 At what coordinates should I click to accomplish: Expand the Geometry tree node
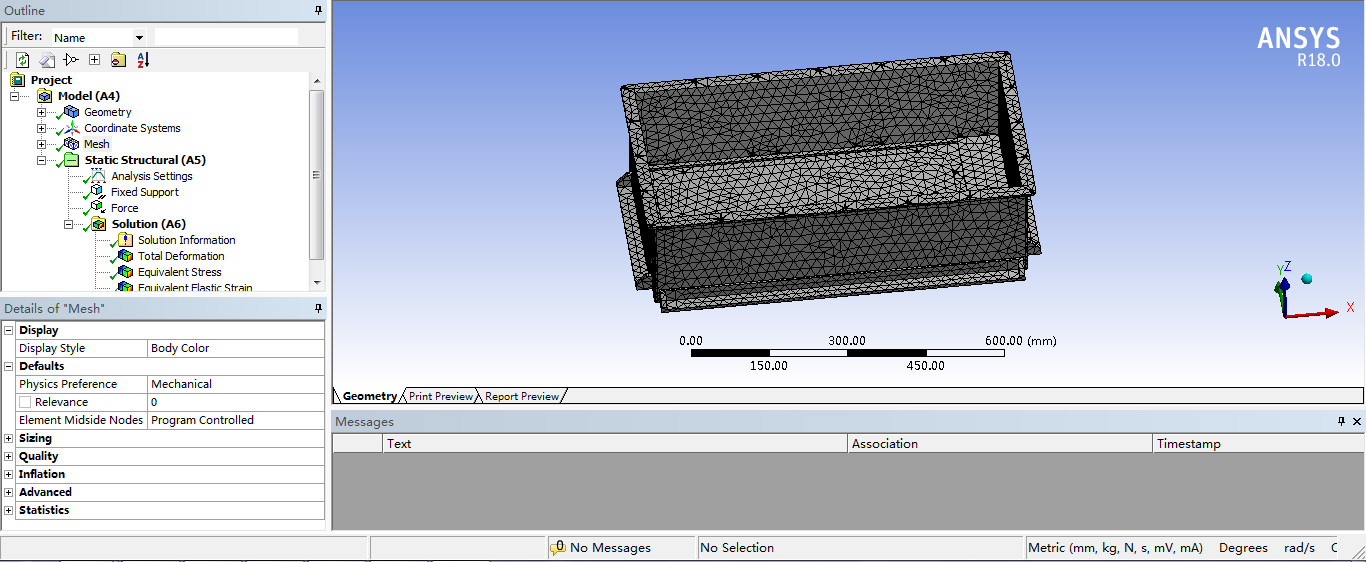(42, 112)
